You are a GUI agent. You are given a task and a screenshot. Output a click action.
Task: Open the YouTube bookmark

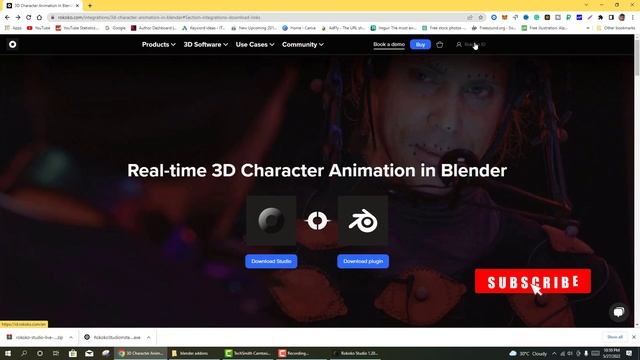click(x=38, y=28)
